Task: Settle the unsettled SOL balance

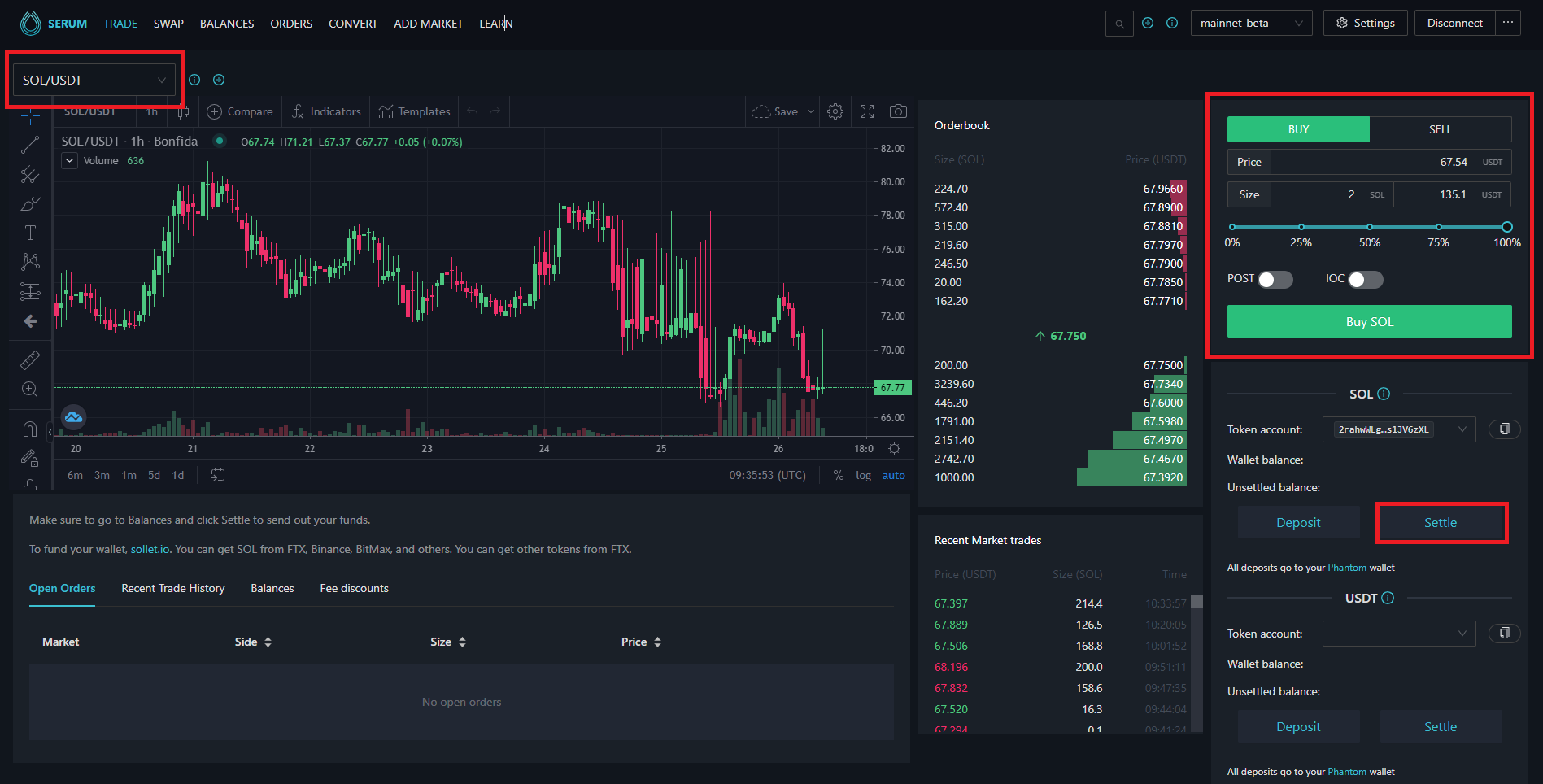Action: pyautogui.click(x=1441, y=522)
